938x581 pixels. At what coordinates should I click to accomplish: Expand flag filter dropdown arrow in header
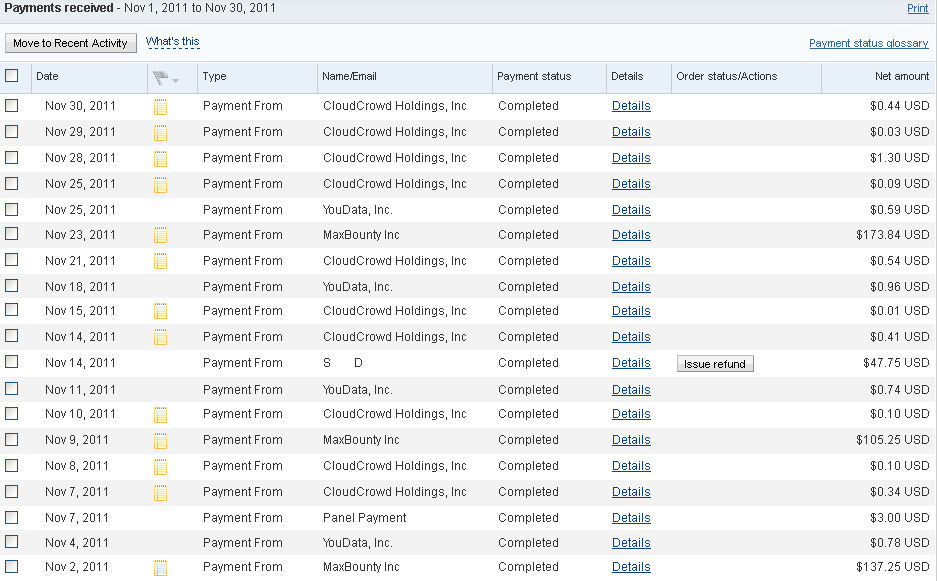point(175,80)
